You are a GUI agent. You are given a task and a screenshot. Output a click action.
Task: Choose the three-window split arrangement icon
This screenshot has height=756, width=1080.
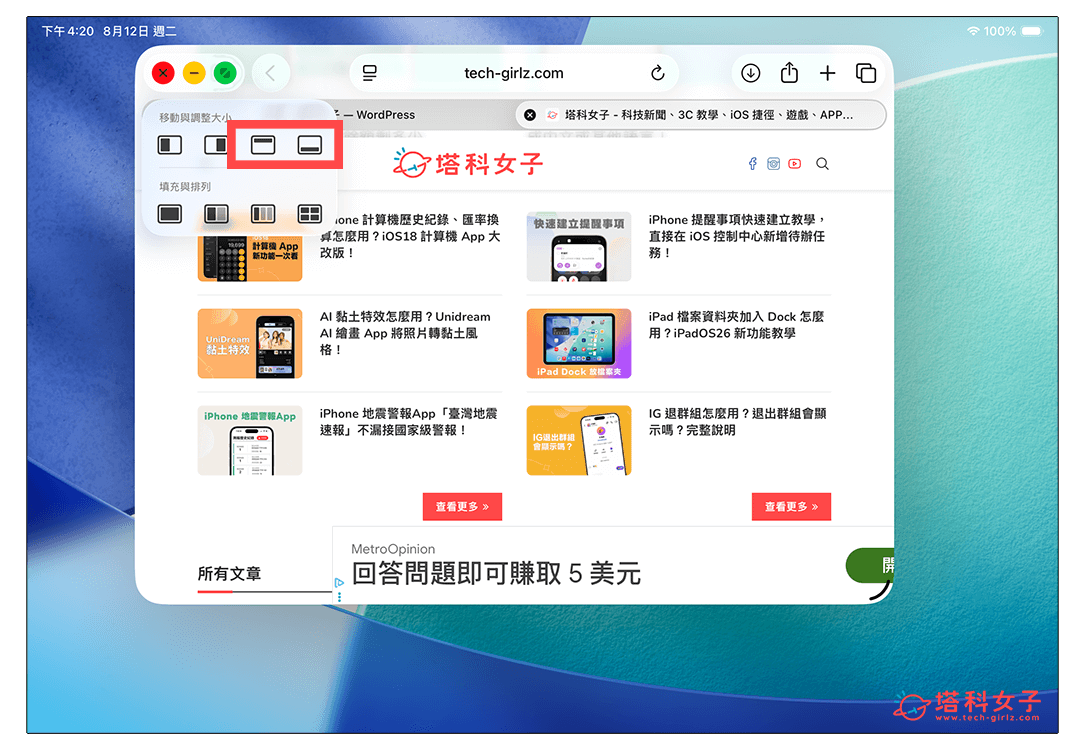pos(264,213)
